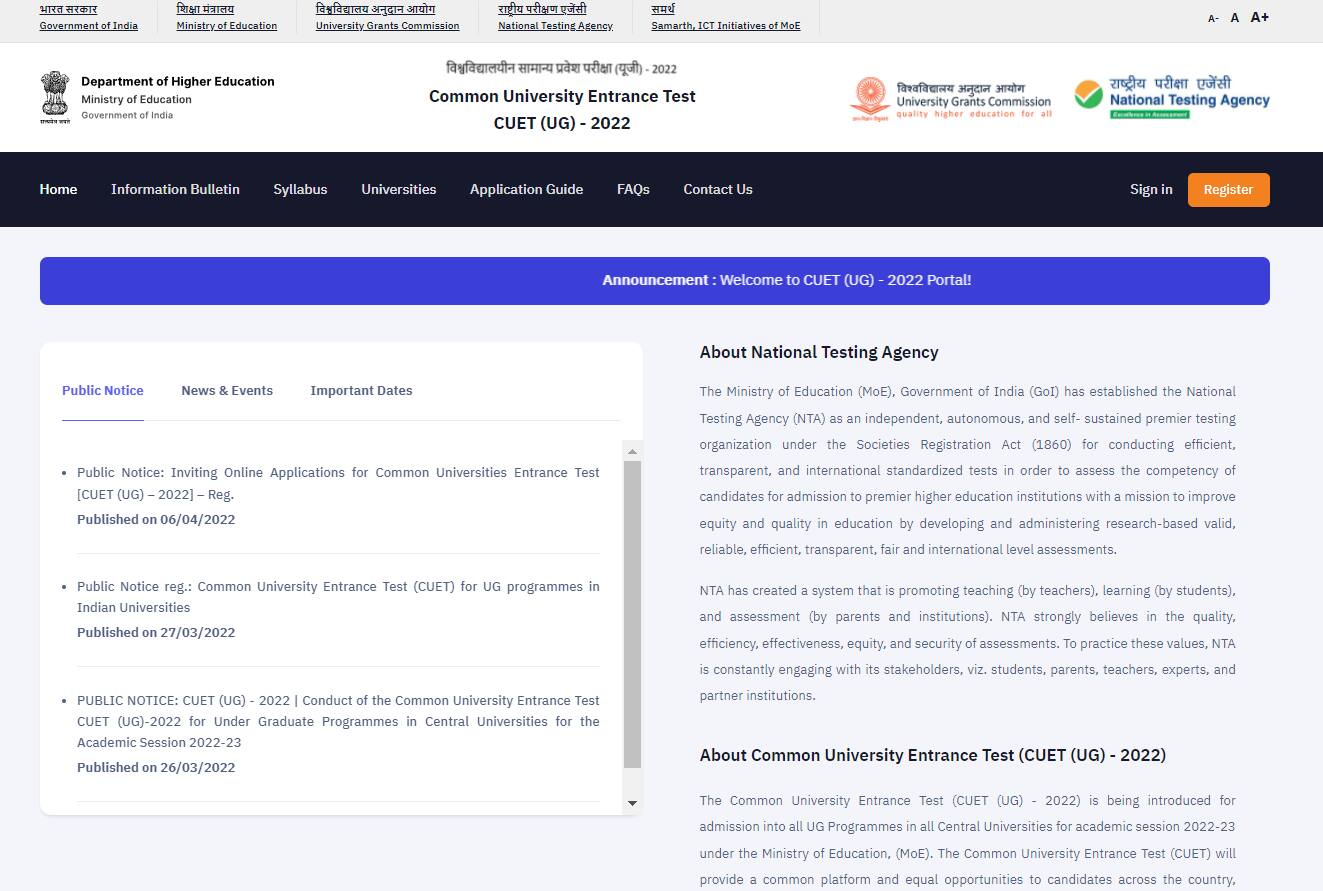Image resolution: width=1323 pixels, height=891 pixels.
Task: Decrease font size with A- button
Action: (1213, 18)
